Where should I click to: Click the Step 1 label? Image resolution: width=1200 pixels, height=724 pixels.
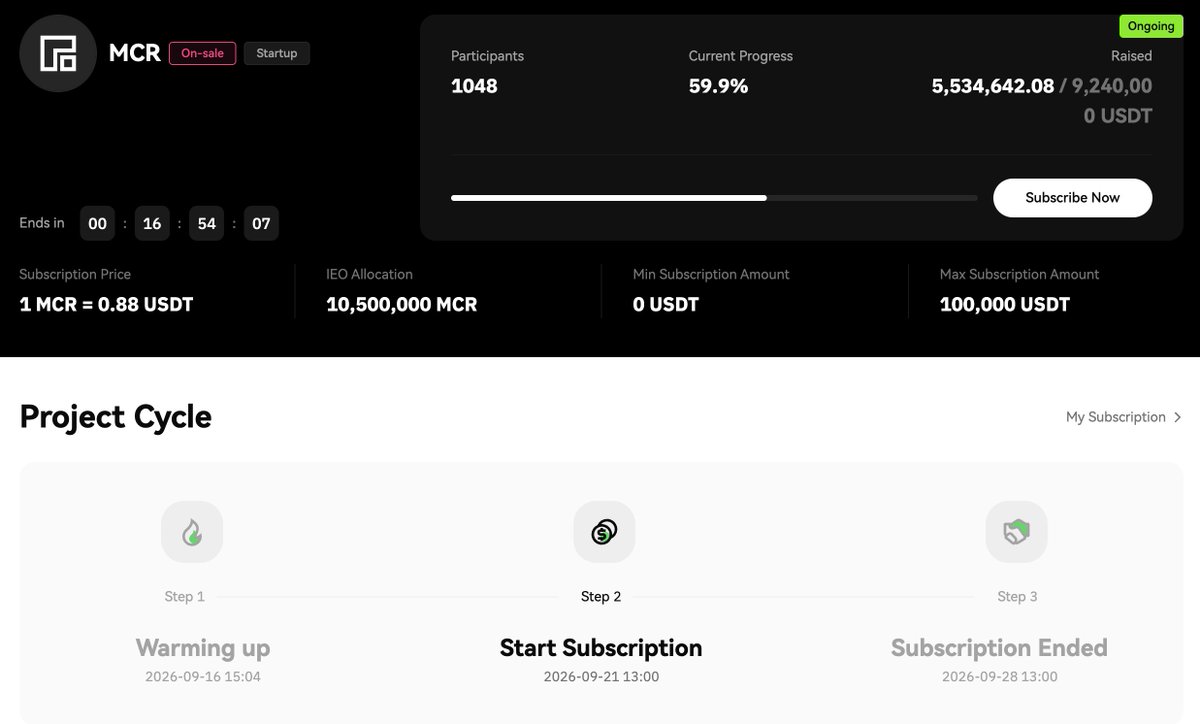tap(185, 596)
